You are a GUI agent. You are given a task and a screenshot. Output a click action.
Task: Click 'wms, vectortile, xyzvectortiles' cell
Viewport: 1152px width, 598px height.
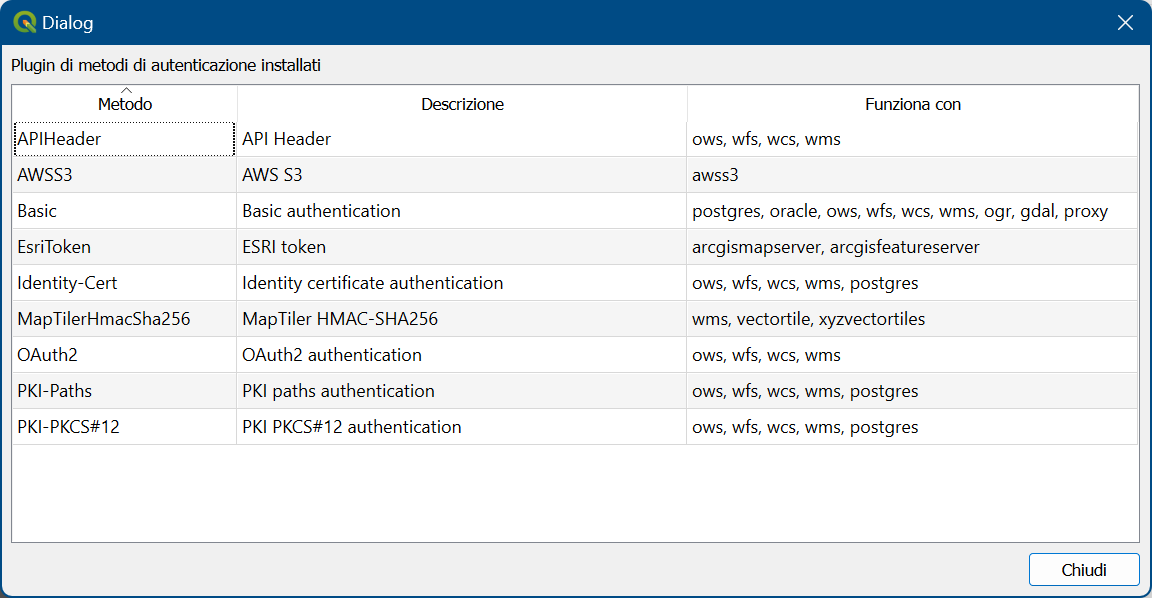(x=912, y=319)
